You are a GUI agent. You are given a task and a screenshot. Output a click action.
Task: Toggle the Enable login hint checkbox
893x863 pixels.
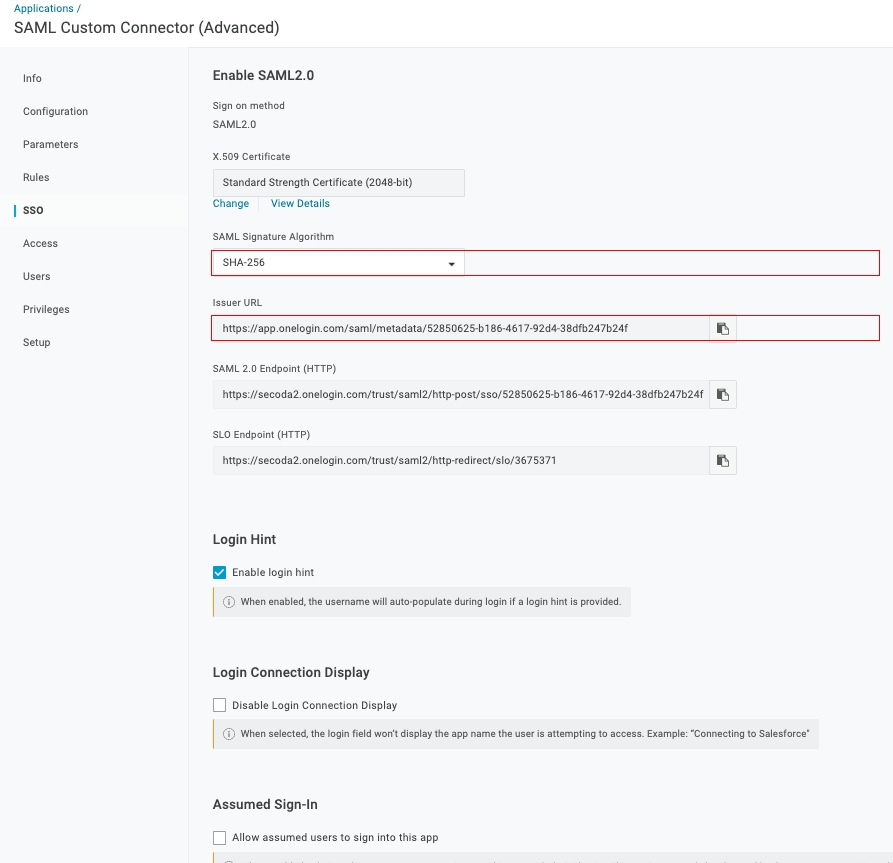click(x=220, y=573)
